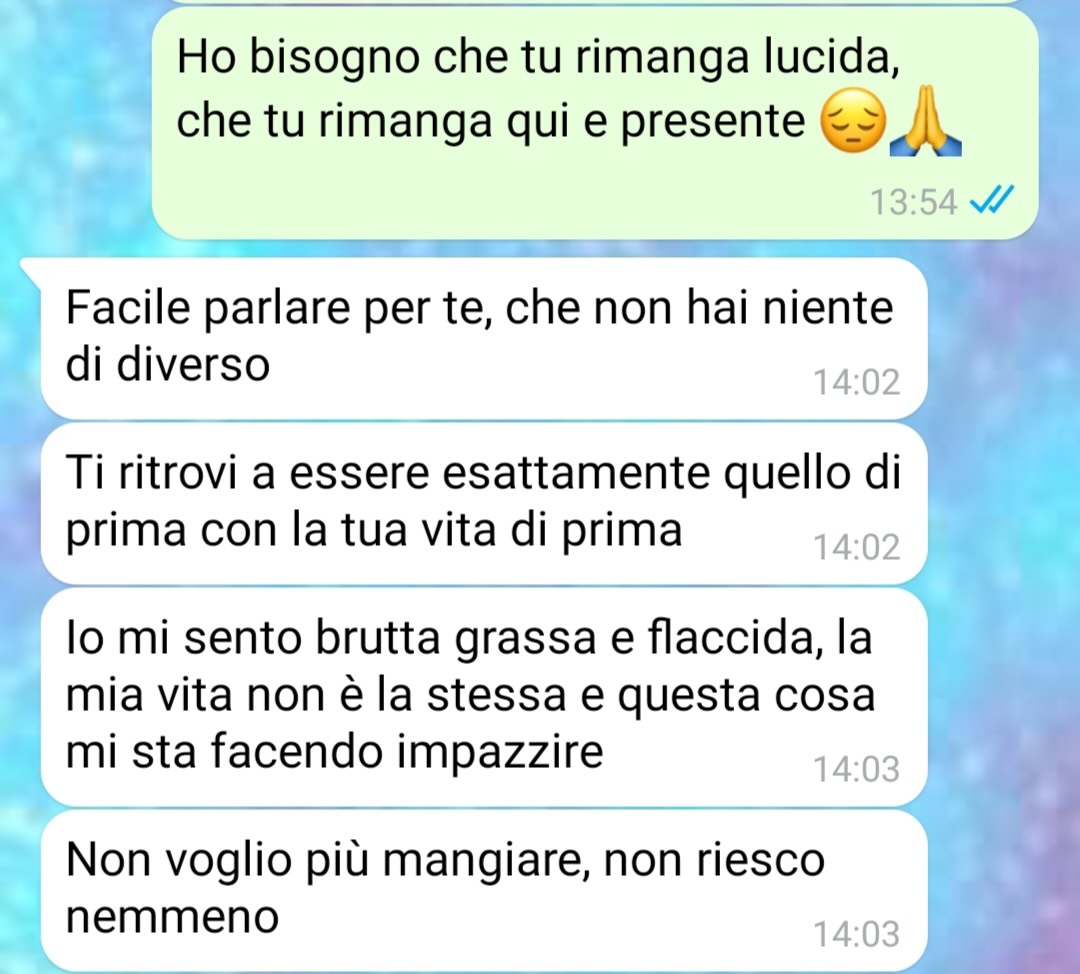Tap the pensive face emoji
The image size is (1080, 974).
pyautogui.click(x=853, y=121)
